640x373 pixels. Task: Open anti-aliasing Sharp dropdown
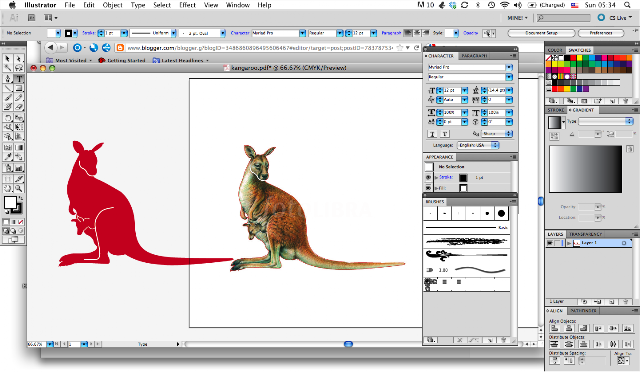497,133
